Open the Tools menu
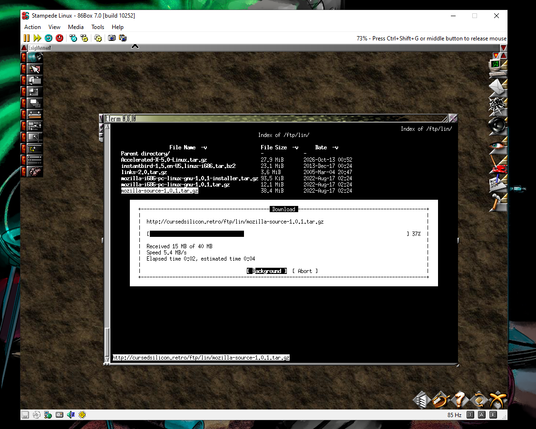The height and width of the screenshot is (429, 536). (x=97, y=27)
